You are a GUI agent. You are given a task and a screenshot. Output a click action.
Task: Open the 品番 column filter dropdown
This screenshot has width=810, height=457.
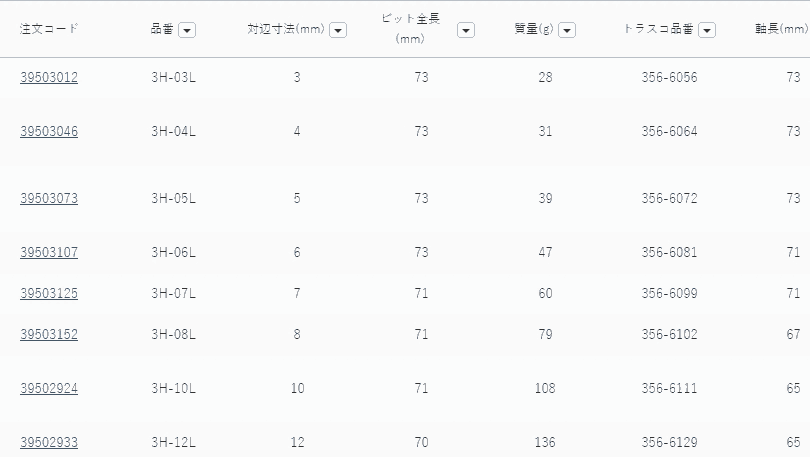click(x=187, y=30)
